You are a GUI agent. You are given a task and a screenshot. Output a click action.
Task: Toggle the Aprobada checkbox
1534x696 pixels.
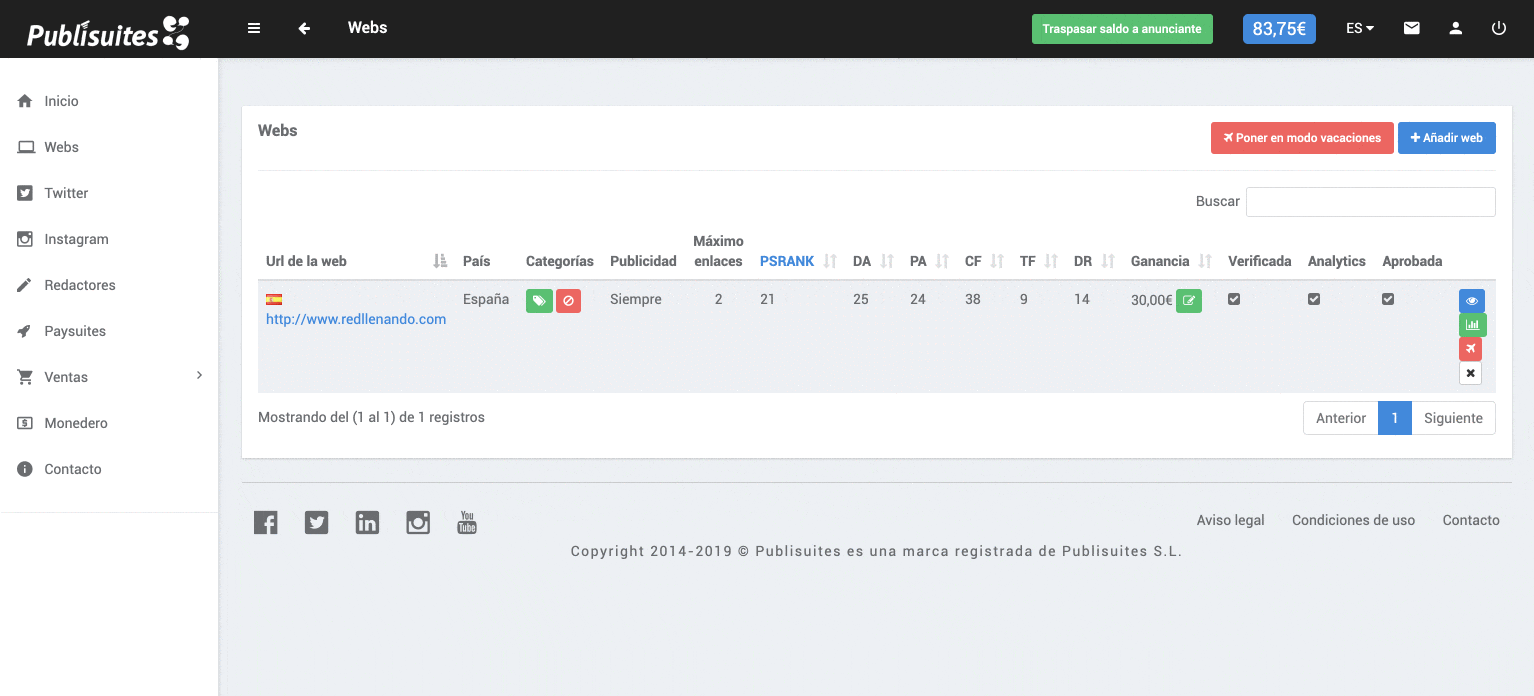pyautogui.click(x=1388, y=299)
